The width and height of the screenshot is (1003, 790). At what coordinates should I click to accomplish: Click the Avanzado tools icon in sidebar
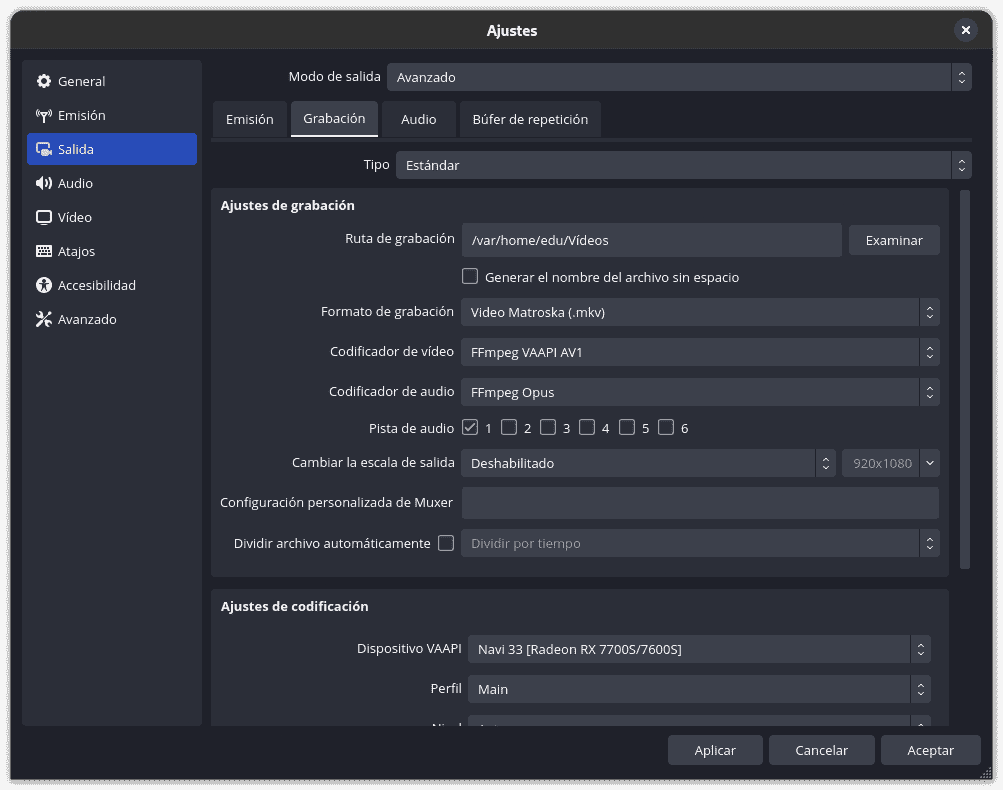(43, 319)
